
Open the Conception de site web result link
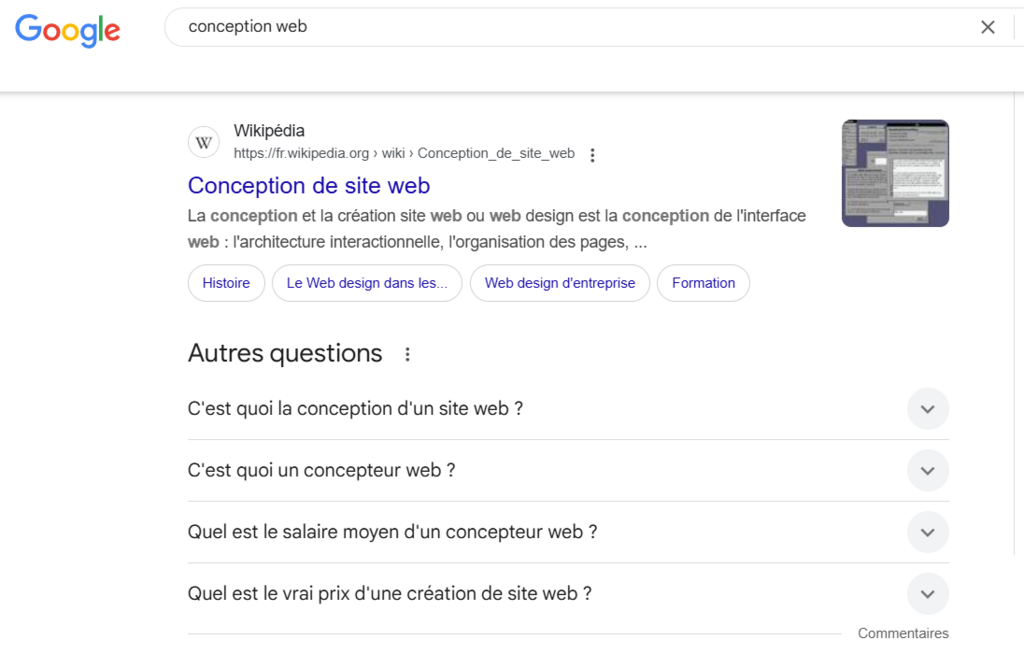point(309,186)
